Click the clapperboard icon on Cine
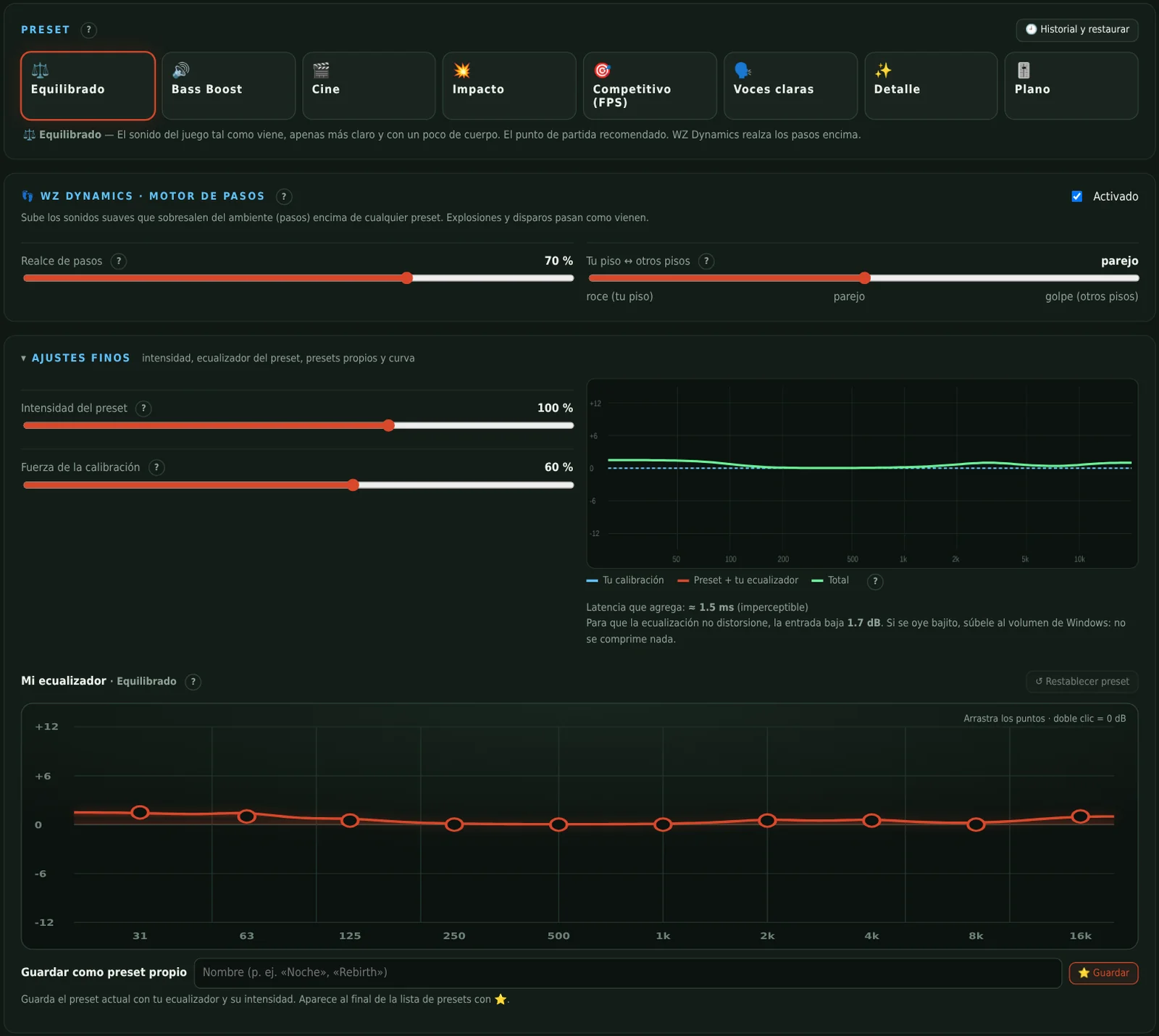 (x=321, y=70)
